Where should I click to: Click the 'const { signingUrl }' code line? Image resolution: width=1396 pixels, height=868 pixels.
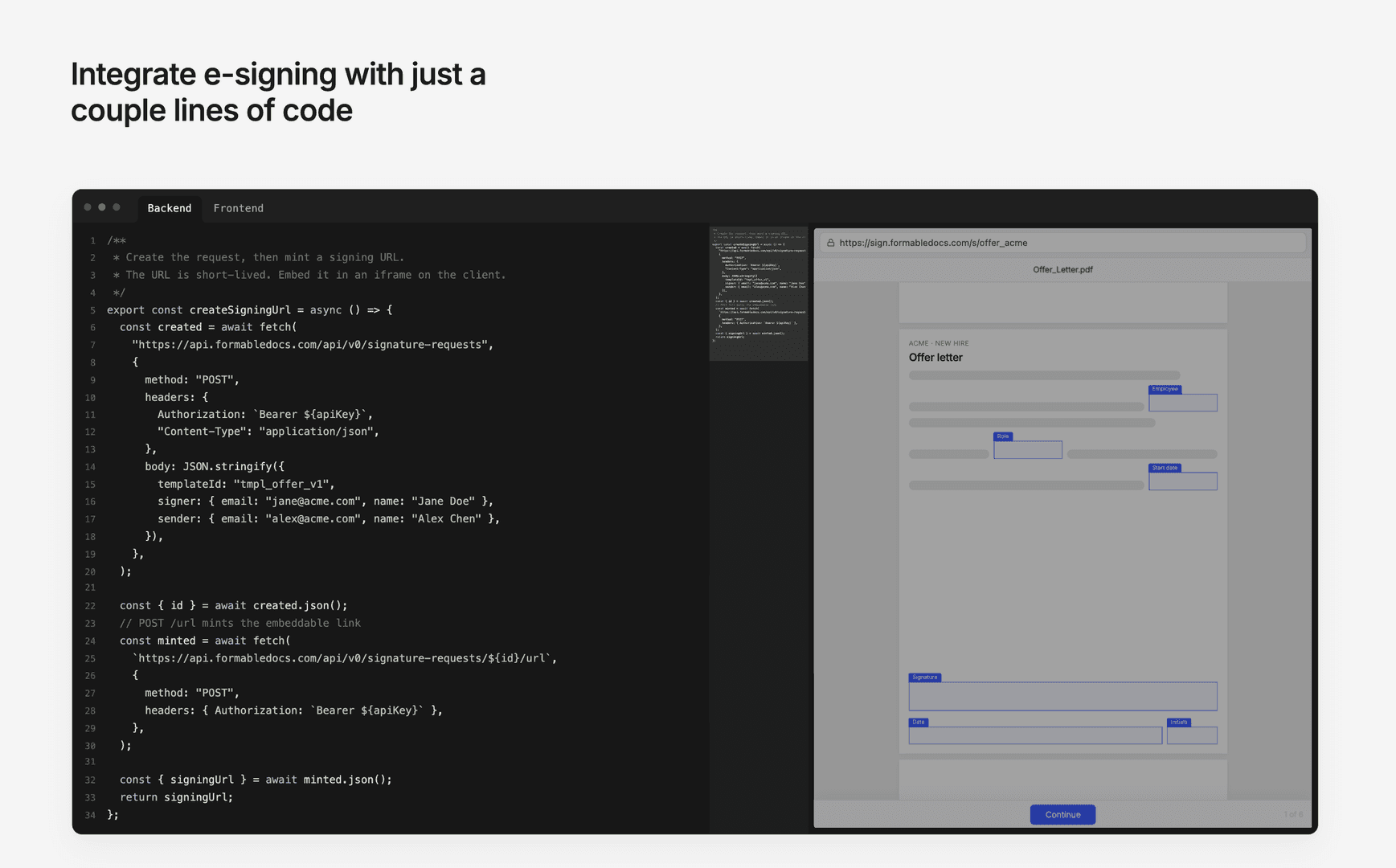click(256, 780)
